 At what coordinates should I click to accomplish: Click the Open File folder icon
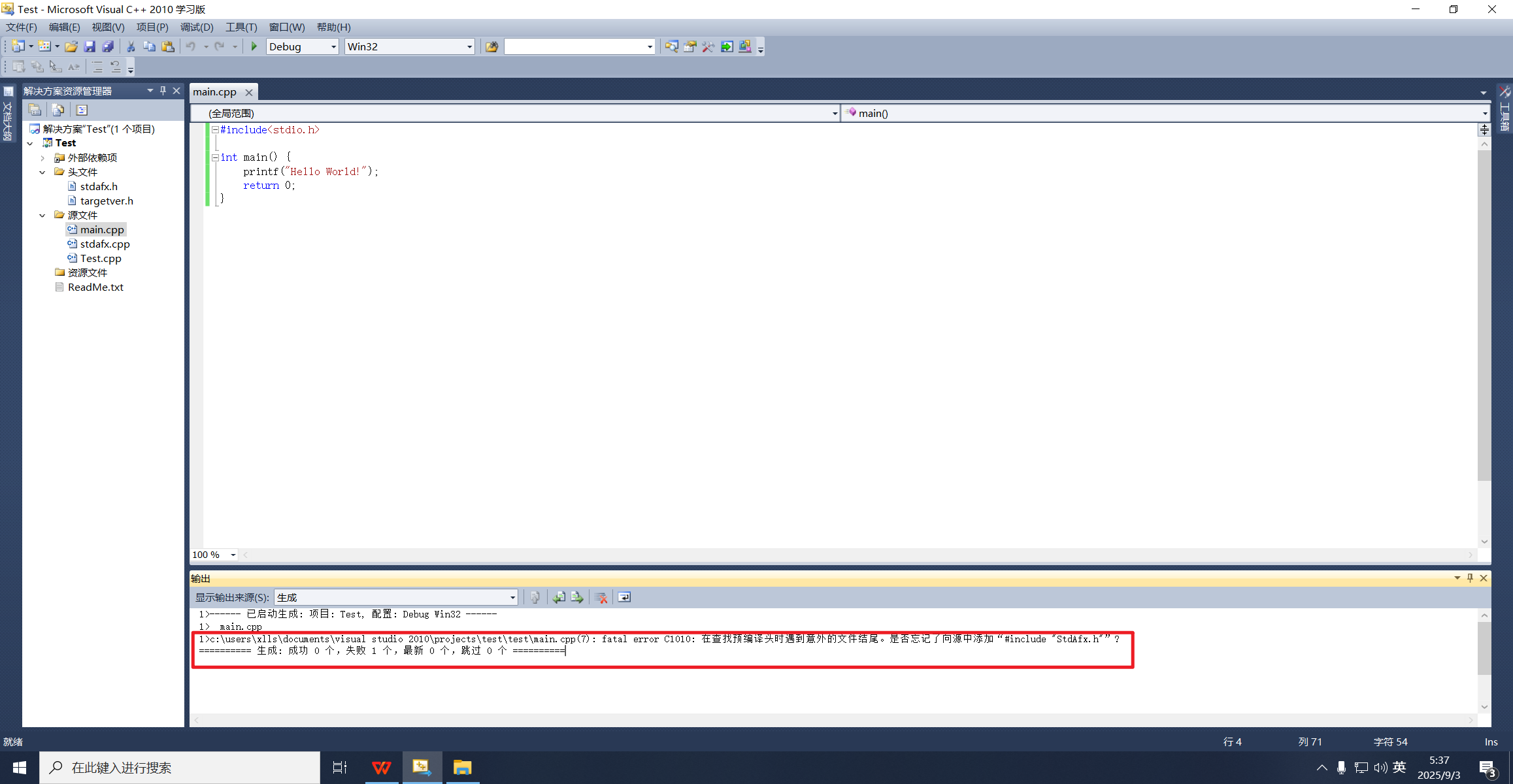pos(71,46)
